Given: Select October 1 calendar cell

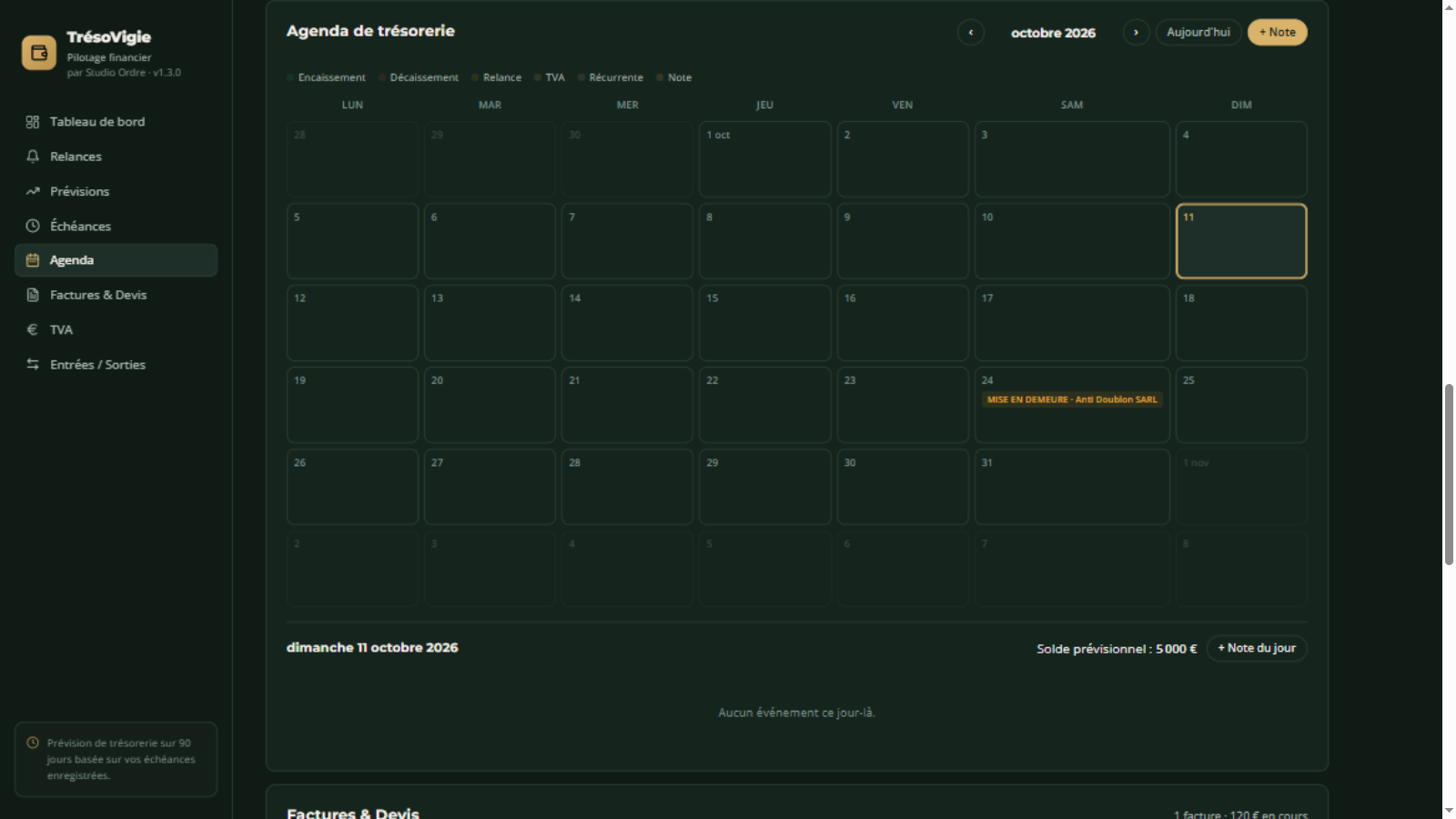Looking at the screenshot, I should click(764, 159).
